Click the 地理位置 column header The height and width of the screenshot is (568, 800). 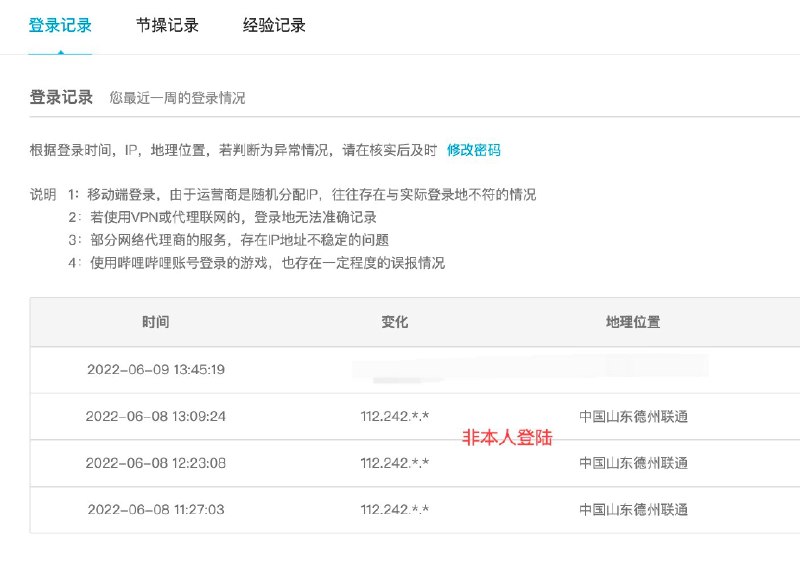tap(633, 322)
